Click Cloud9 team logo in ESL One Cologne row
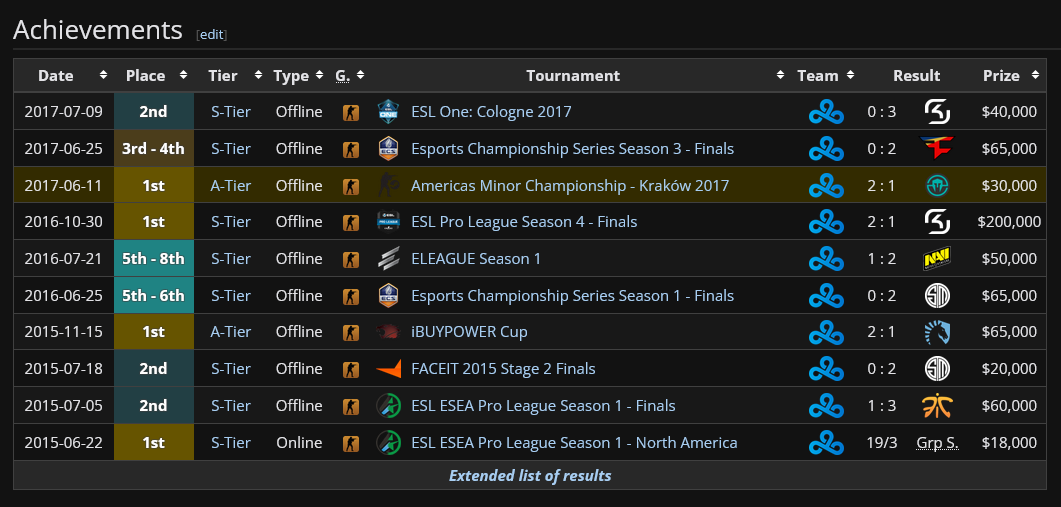1061x507 pixels. [826, 112]
